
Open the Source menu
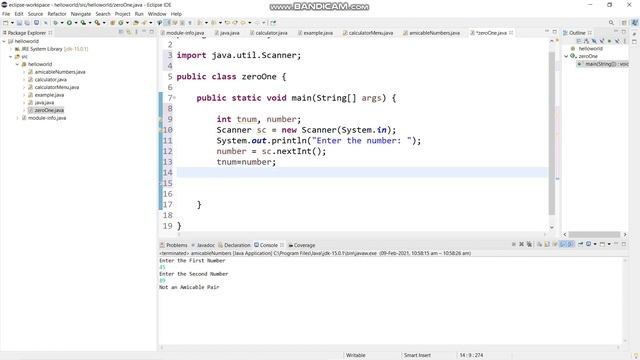click(x=35, y=14)
